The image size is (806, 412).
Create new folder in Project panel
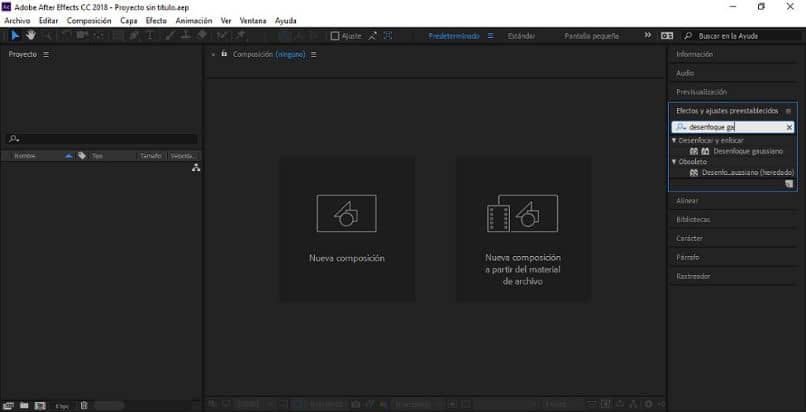[24, 406]
